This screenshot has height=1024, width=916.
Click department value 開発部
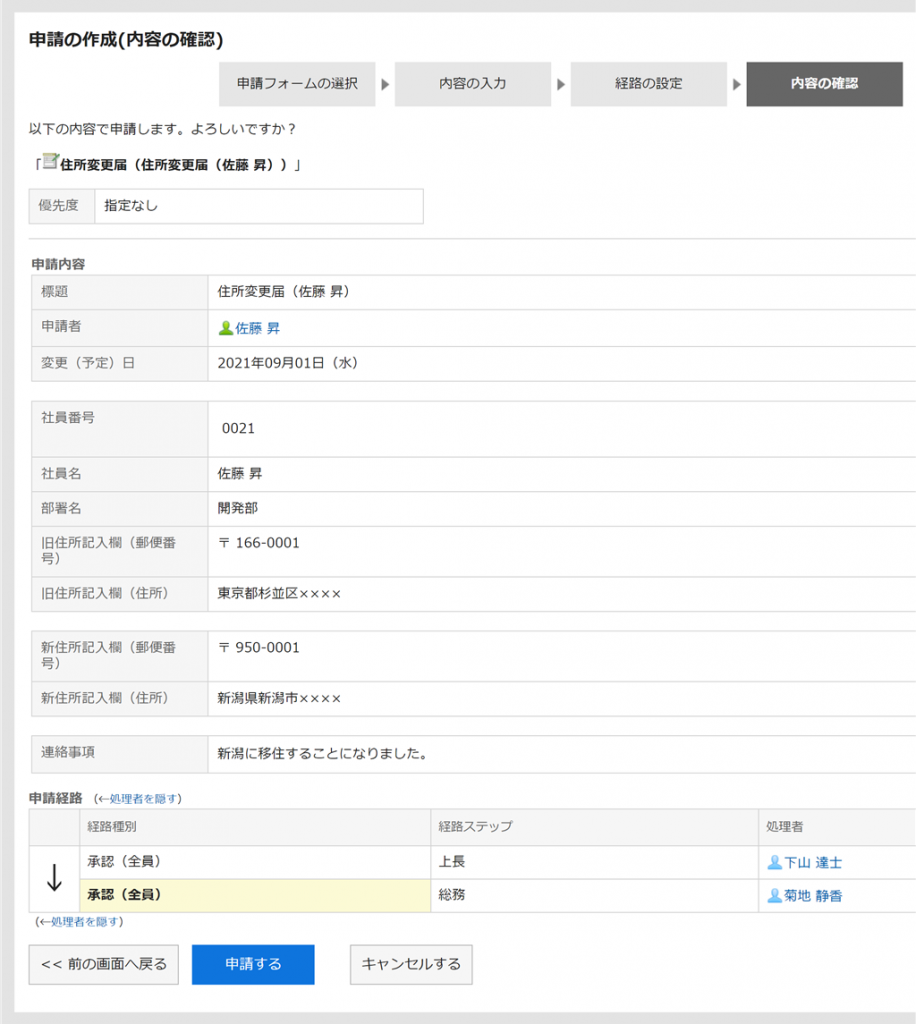point(238,508)
